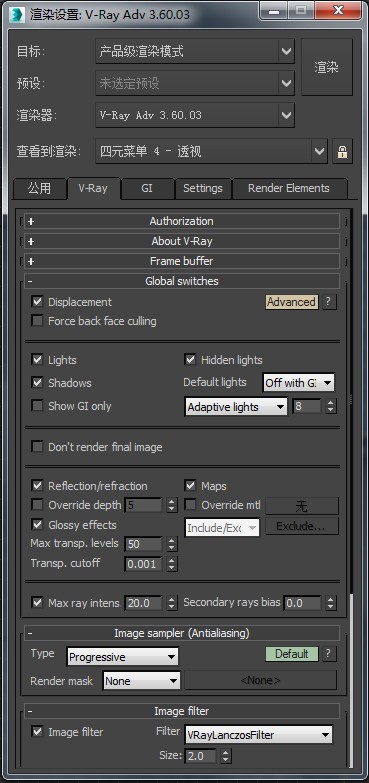Click the Max ray intens value field
Viewport: 369px width, 783px height.
[x=143, y=603]
